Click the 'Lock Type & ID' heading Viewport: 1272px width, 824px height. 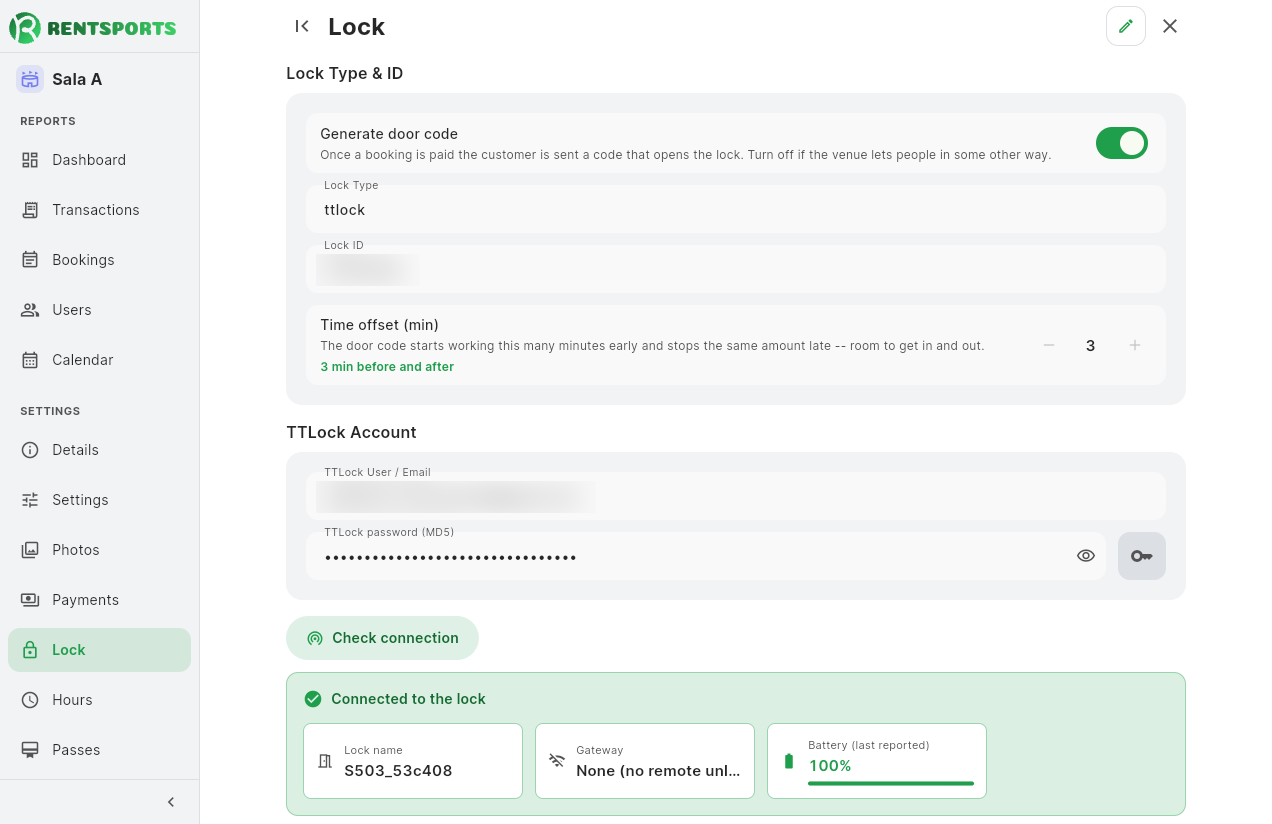click(345, 73)
